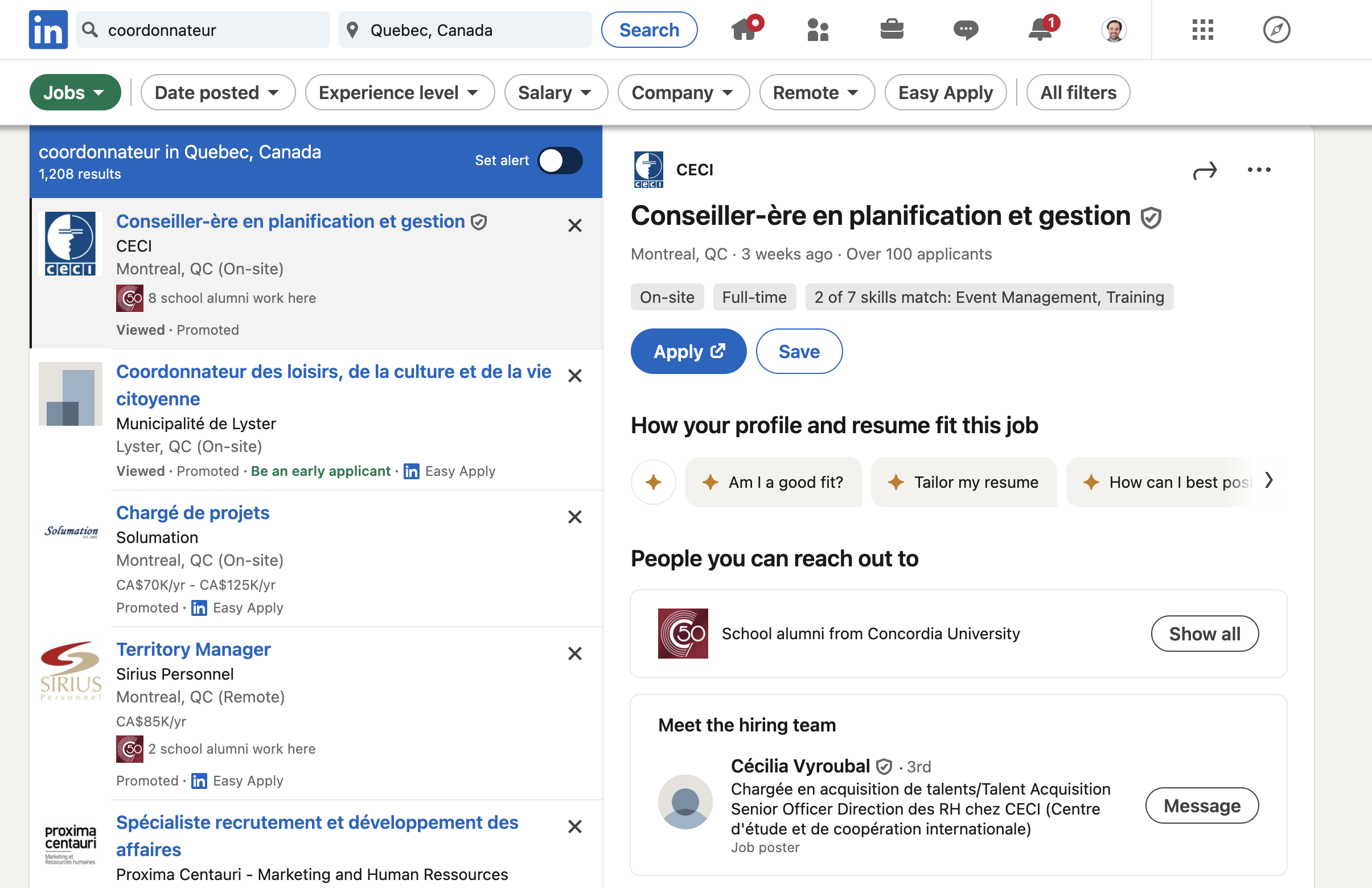Open All filters panel
The width and height of the screenshot is (1372, 888).
(1078, 92)
